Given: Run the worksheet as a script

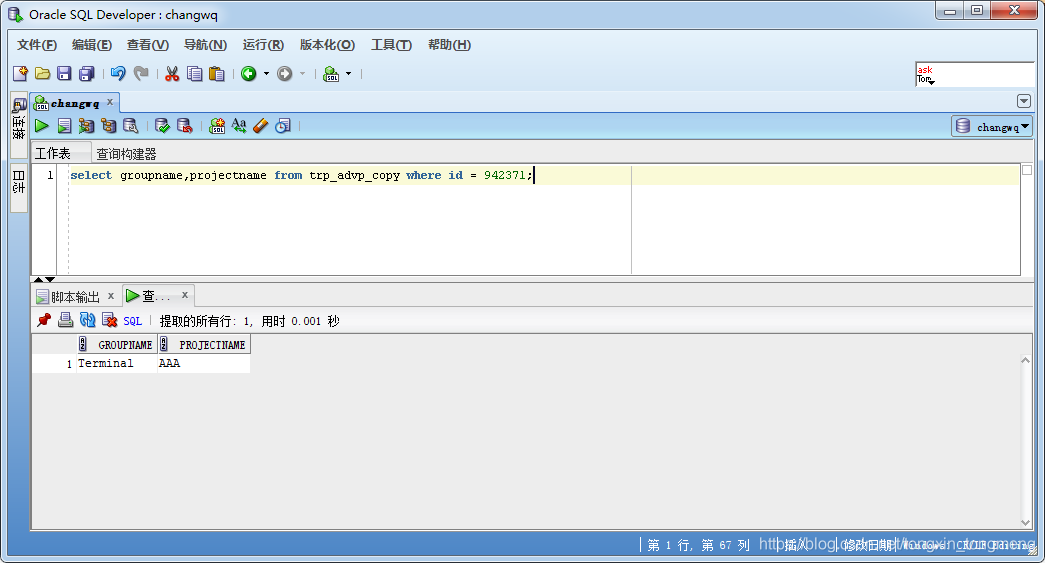Looking at the screenshot, I should pos(64,126).
